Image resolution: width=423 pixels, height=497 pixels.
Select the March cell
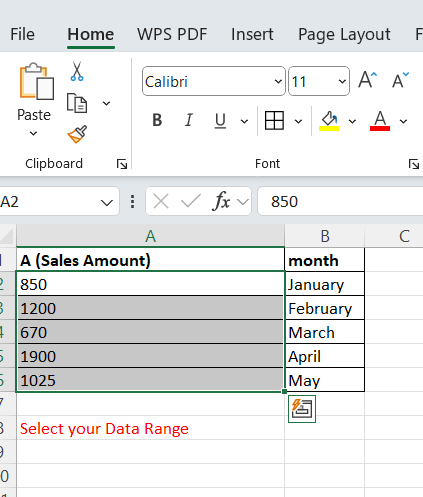[325, 332]
